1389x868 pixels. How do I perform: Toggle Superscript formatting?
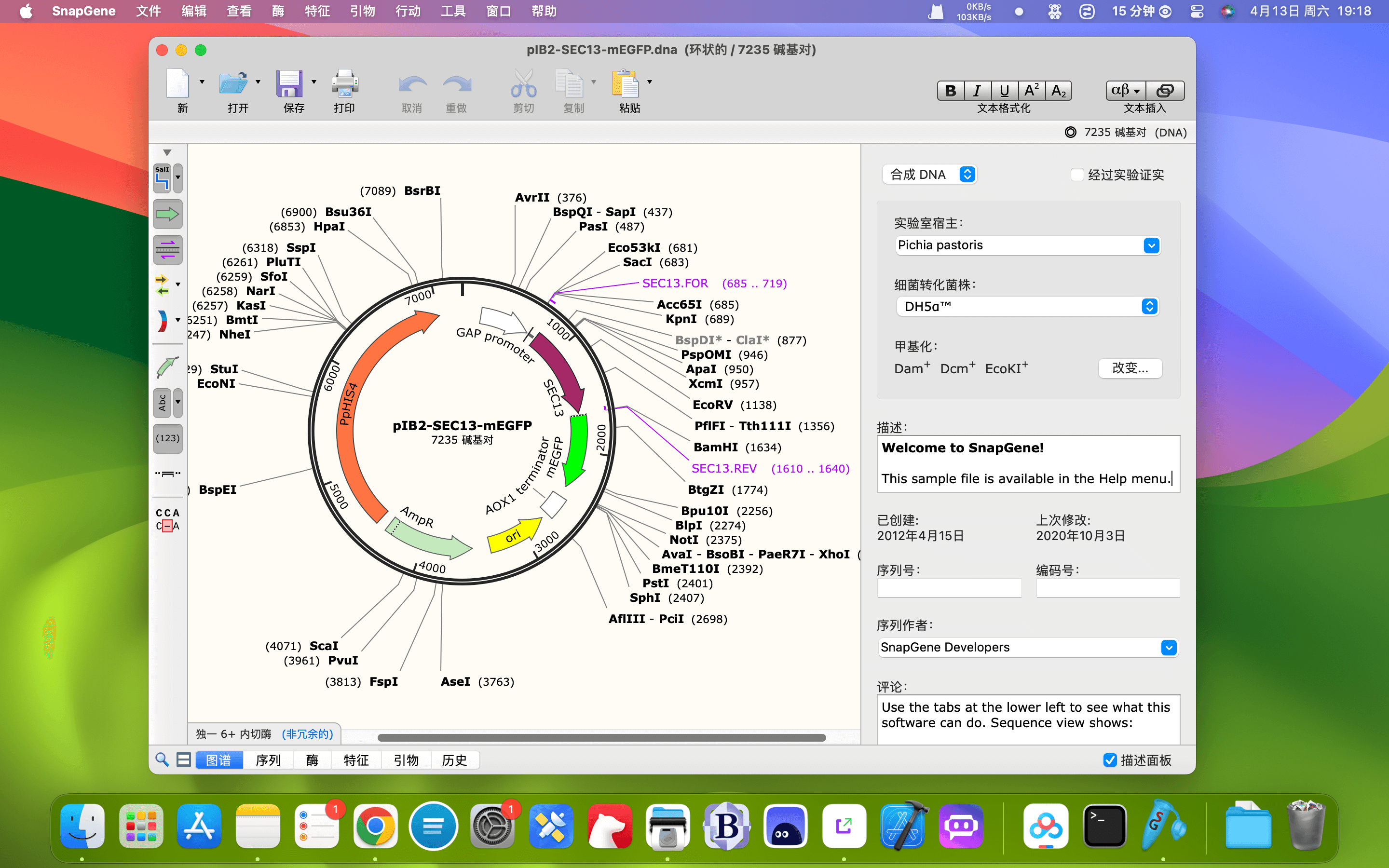(x=1032, y=90)
